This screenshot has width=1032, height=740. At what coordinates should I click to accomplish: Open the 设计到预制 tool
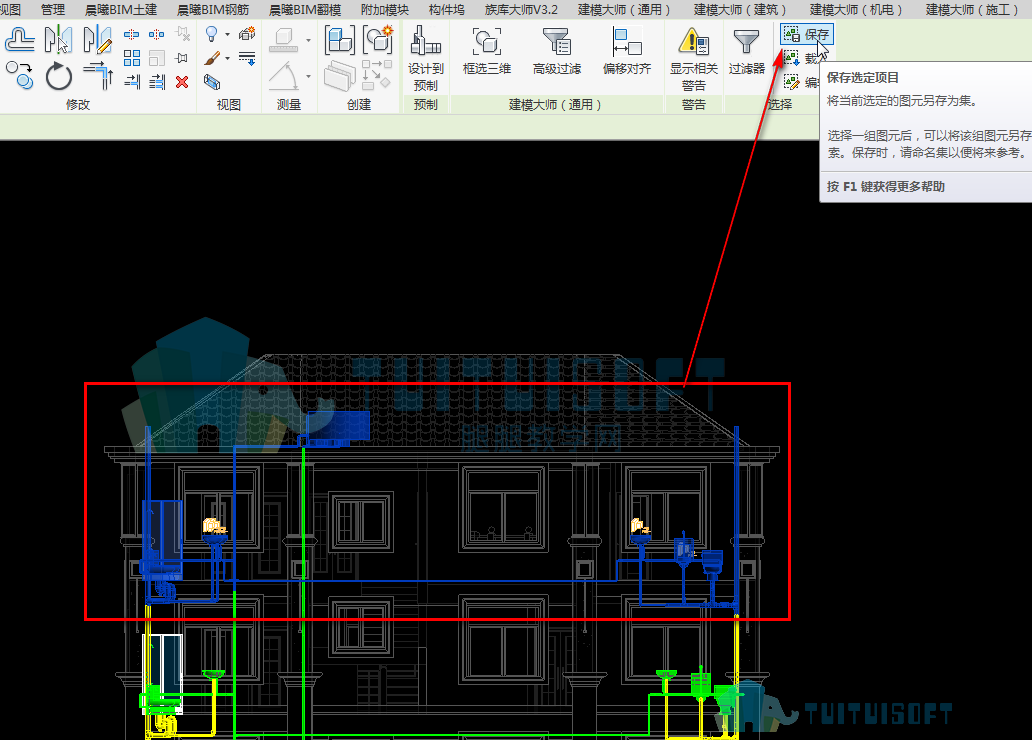[426, 59]
